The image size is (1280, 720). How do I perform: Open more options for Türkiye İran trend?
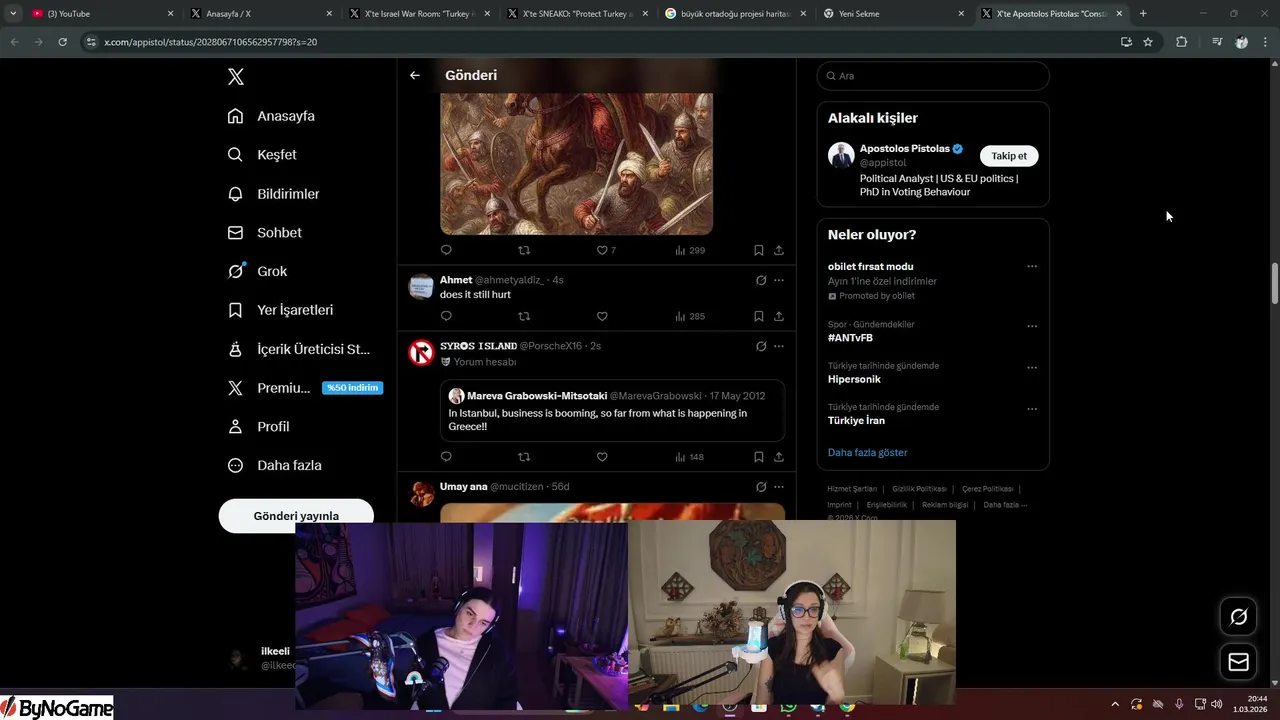1032,409
